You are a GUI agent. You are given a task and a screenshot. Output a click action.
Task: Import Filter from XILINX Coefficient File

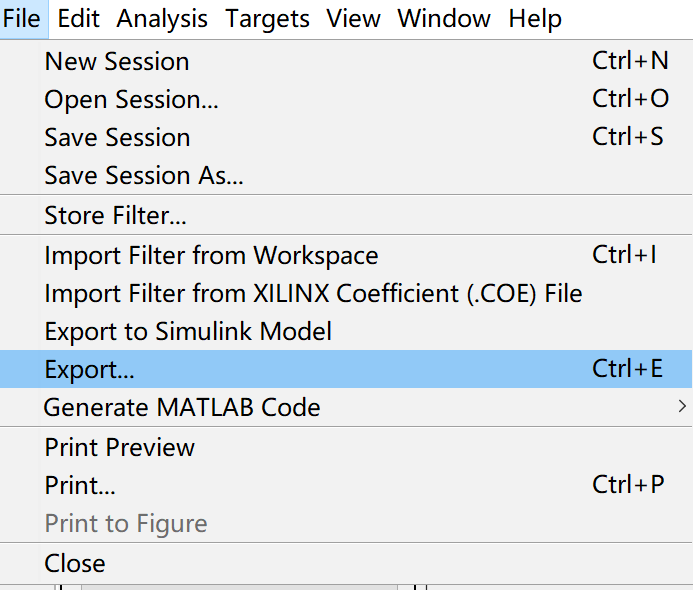(313, 293)
